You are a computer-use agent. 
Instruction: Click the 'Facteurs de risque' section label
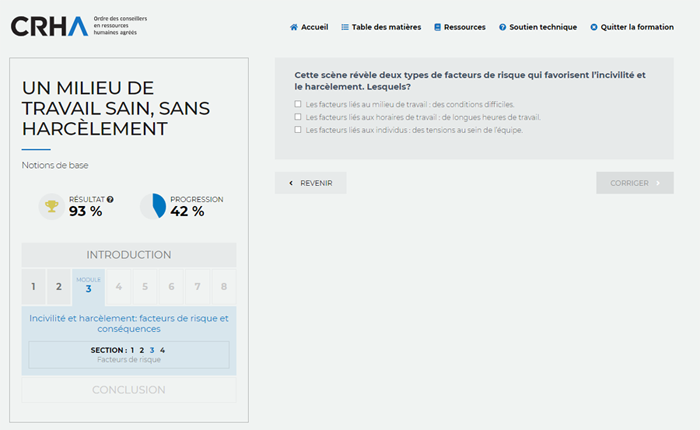pos(129,360)
